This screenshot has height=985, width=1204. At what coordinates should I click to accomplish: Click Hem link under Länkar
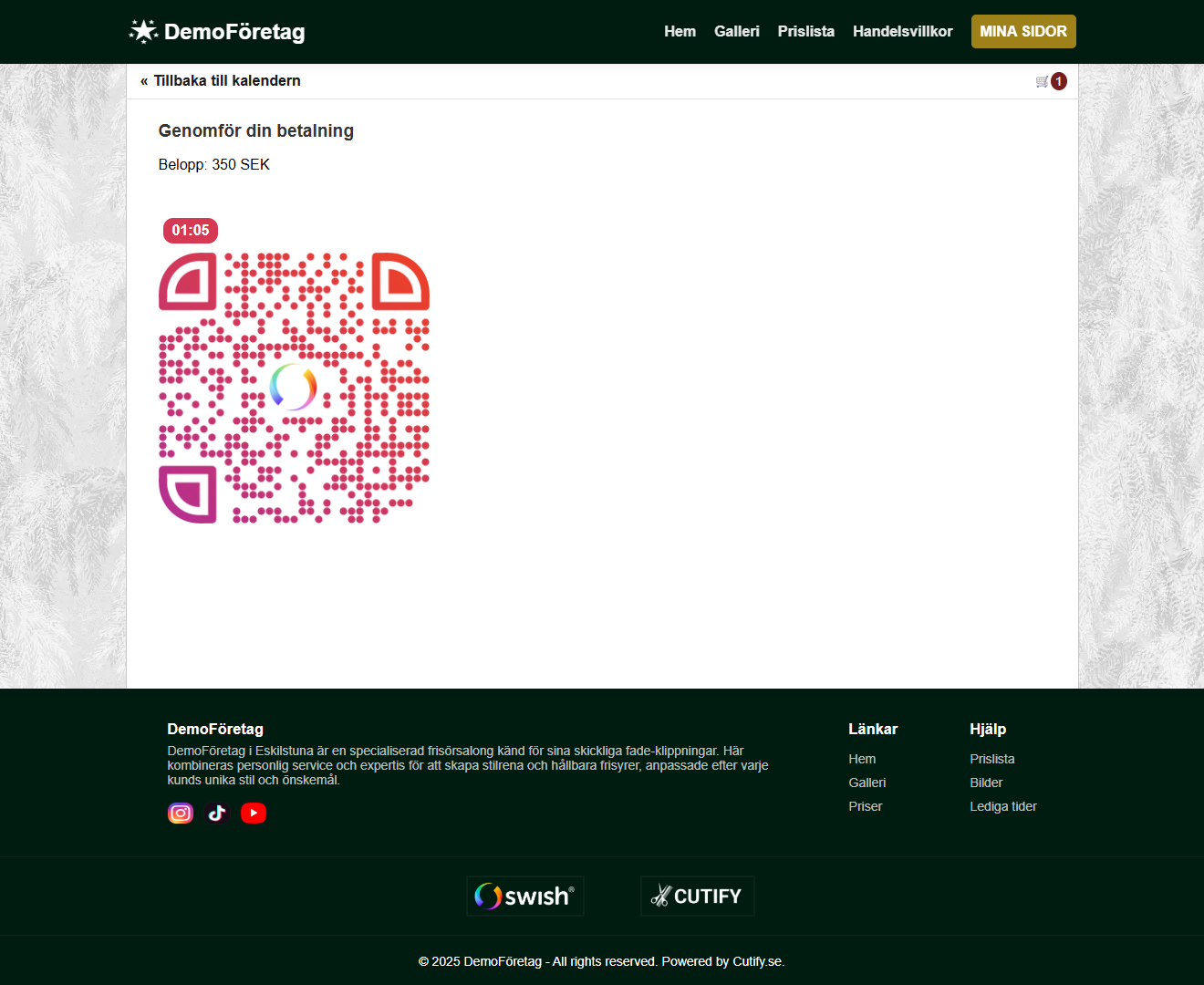pyautogui.click(x=862, y=759)
